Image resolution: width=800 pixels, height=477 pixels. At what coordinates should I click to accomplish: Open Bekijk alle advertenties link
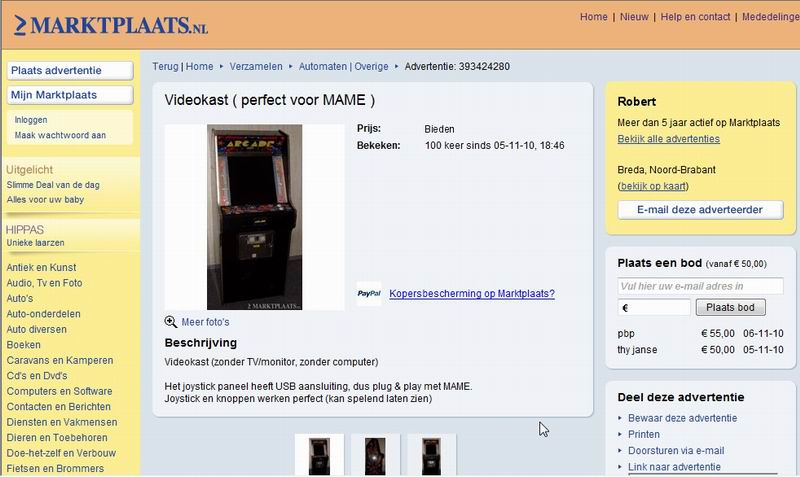(x=668, y=139)
